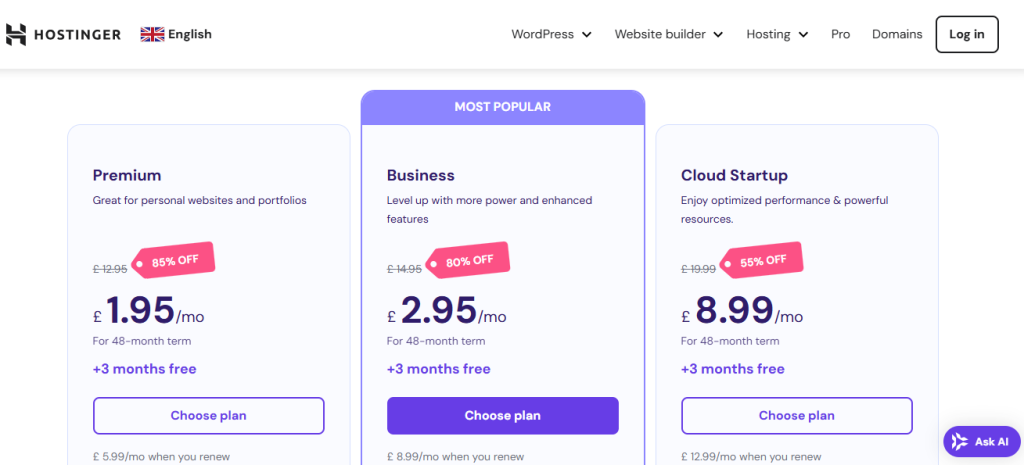Image resolution: width=1024 pixels, height=465 pixels.
Task: Click the Business plan title
Action: tap(421, 175)
